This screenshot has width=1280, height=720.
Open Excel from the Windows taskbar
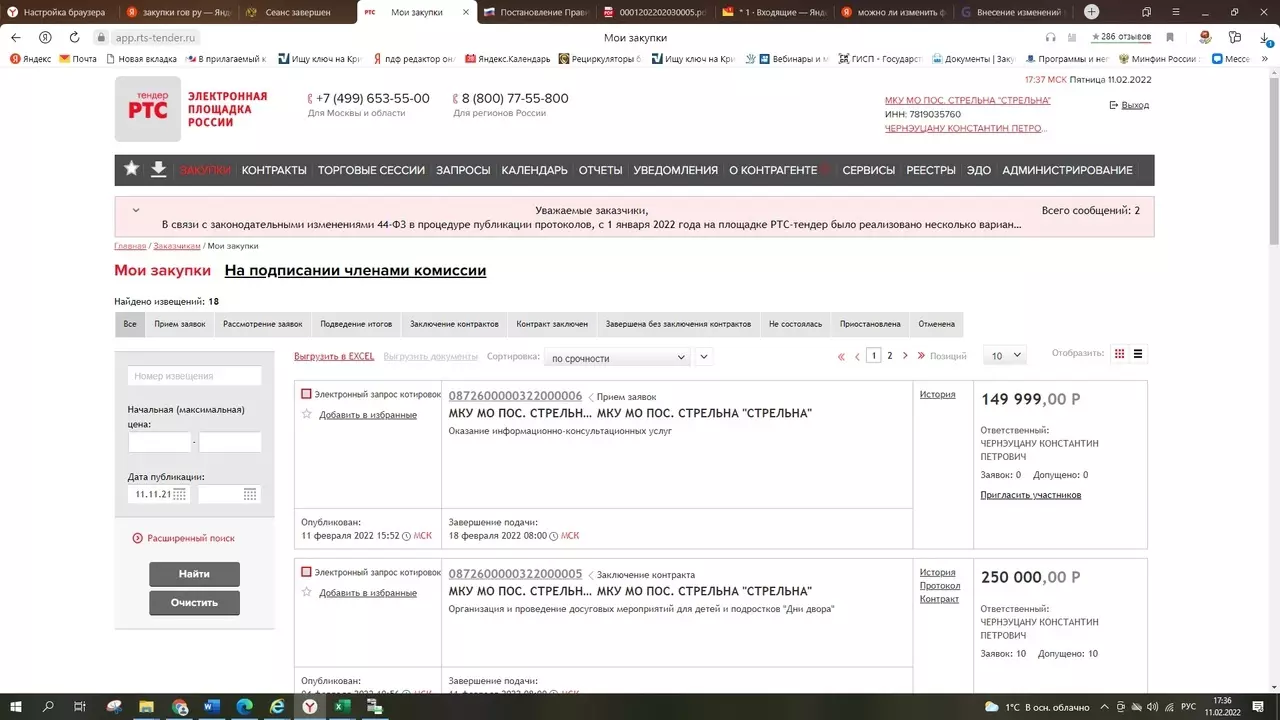[x=341, y=707]
